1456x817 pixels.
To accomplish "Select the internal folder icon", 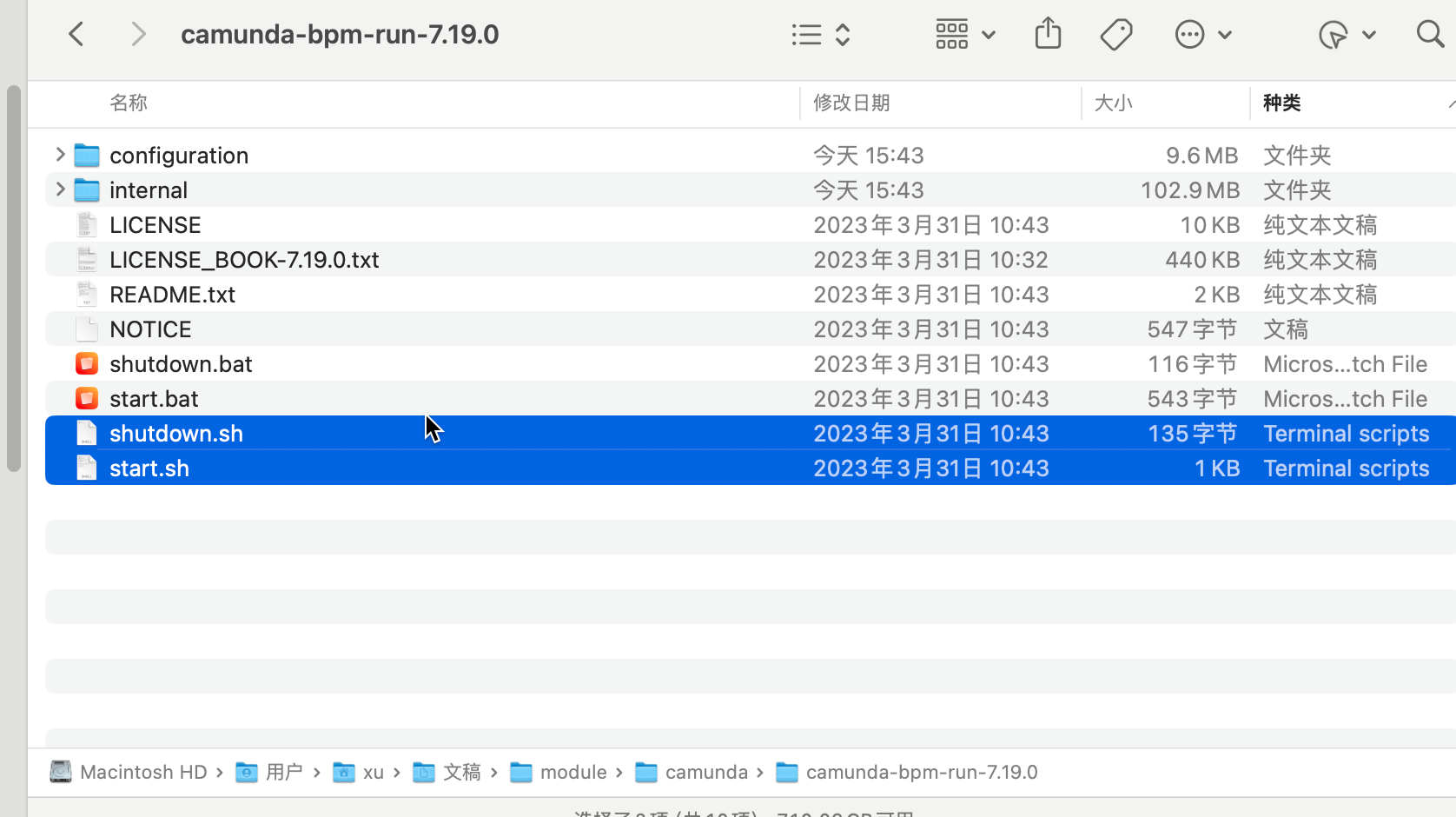I will coord(87,190).
